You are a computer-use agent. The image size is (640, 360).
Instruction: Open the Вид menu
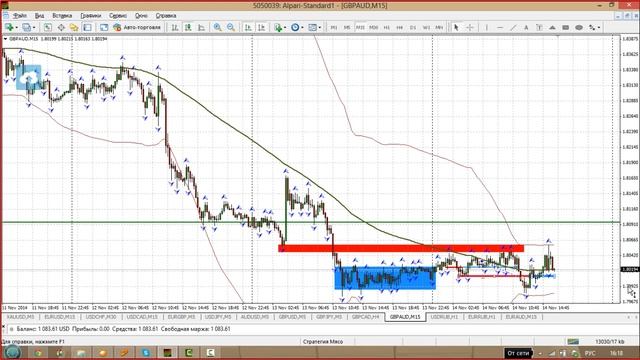click(x=39, y=16)
